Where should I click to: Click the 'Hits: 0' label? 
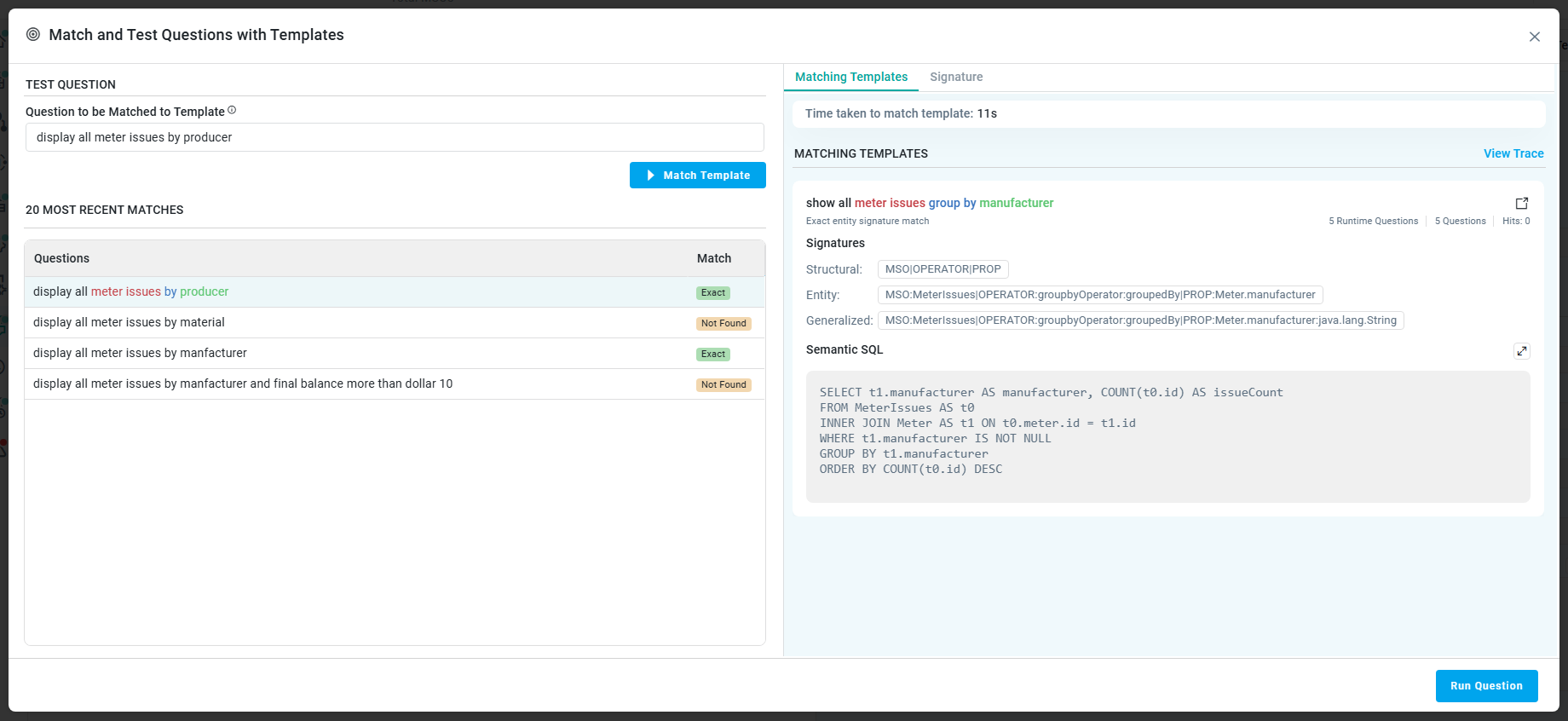click(1516, 221)
